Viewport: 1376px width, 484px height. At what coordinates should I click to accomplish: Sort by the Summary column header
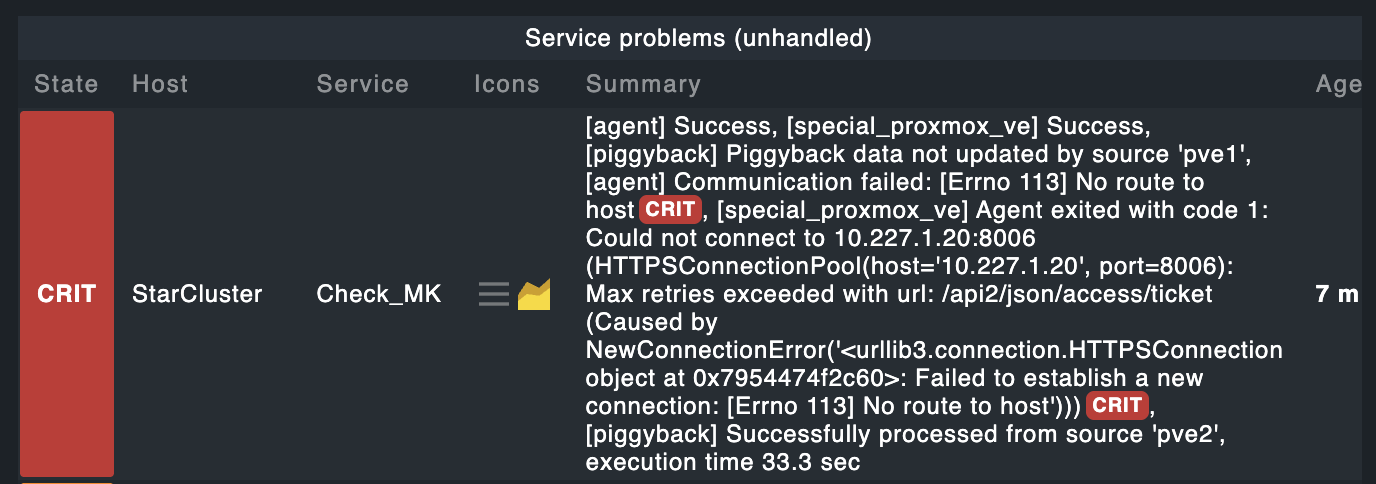(x=643, y=84)
